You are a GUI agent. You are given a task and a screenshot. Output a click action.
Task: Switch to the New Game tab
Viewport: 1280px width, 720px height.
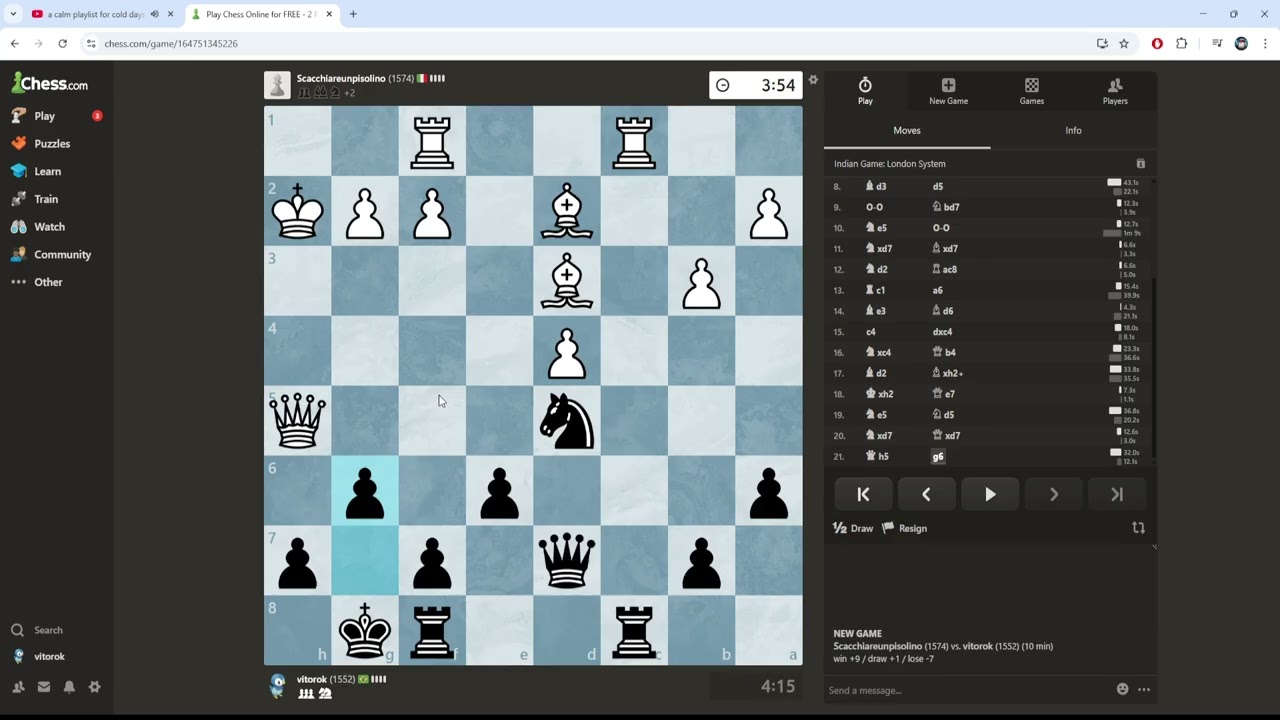coord(948,91)
